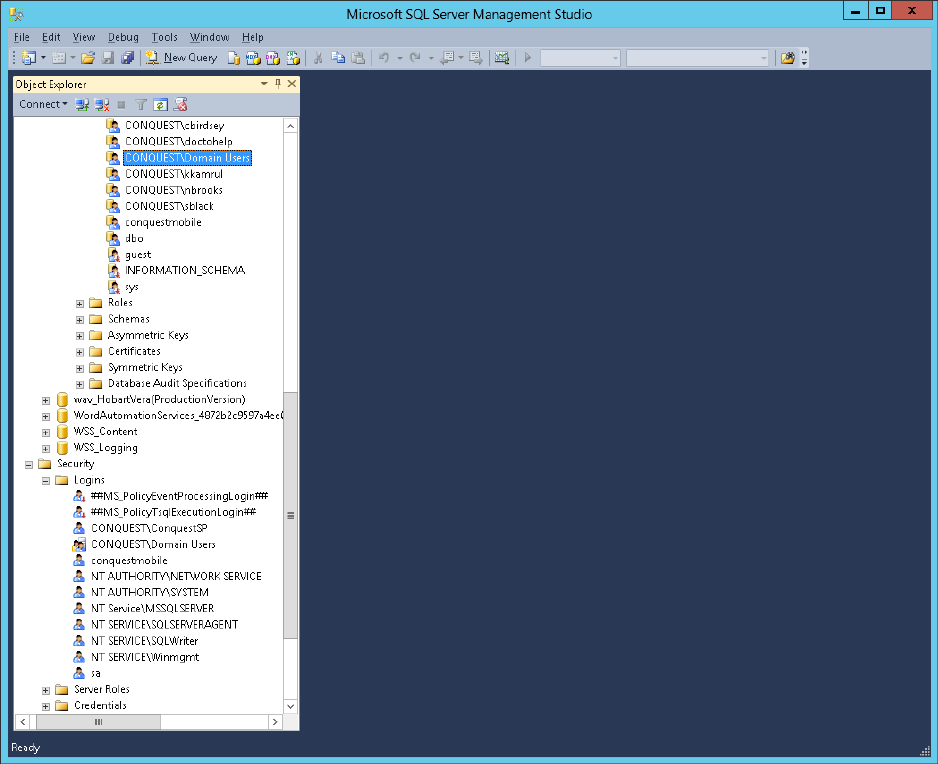Click the Analysis Services XMLA Query icon
This screenshot has width=938, height=764.
click(x=293, y=57)
